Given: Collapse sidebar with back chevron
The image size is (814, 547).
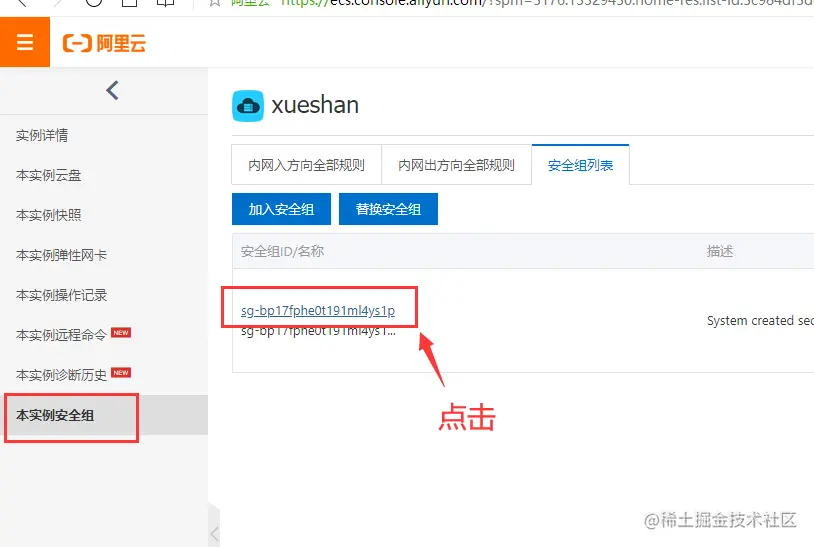Looking at the screenshot, I should pos(112,90).
